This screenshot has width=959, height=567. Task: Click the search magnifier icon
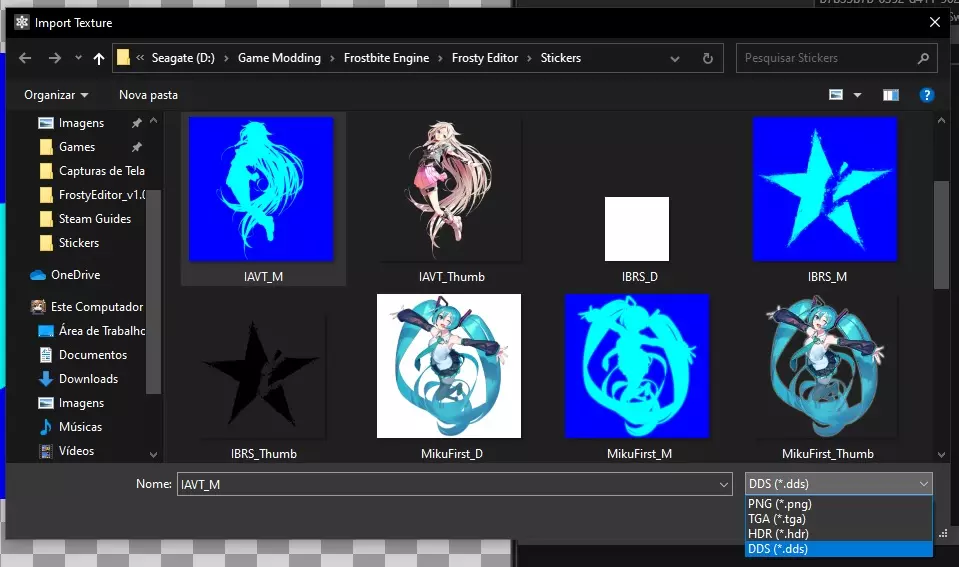[x=924, y=58]
